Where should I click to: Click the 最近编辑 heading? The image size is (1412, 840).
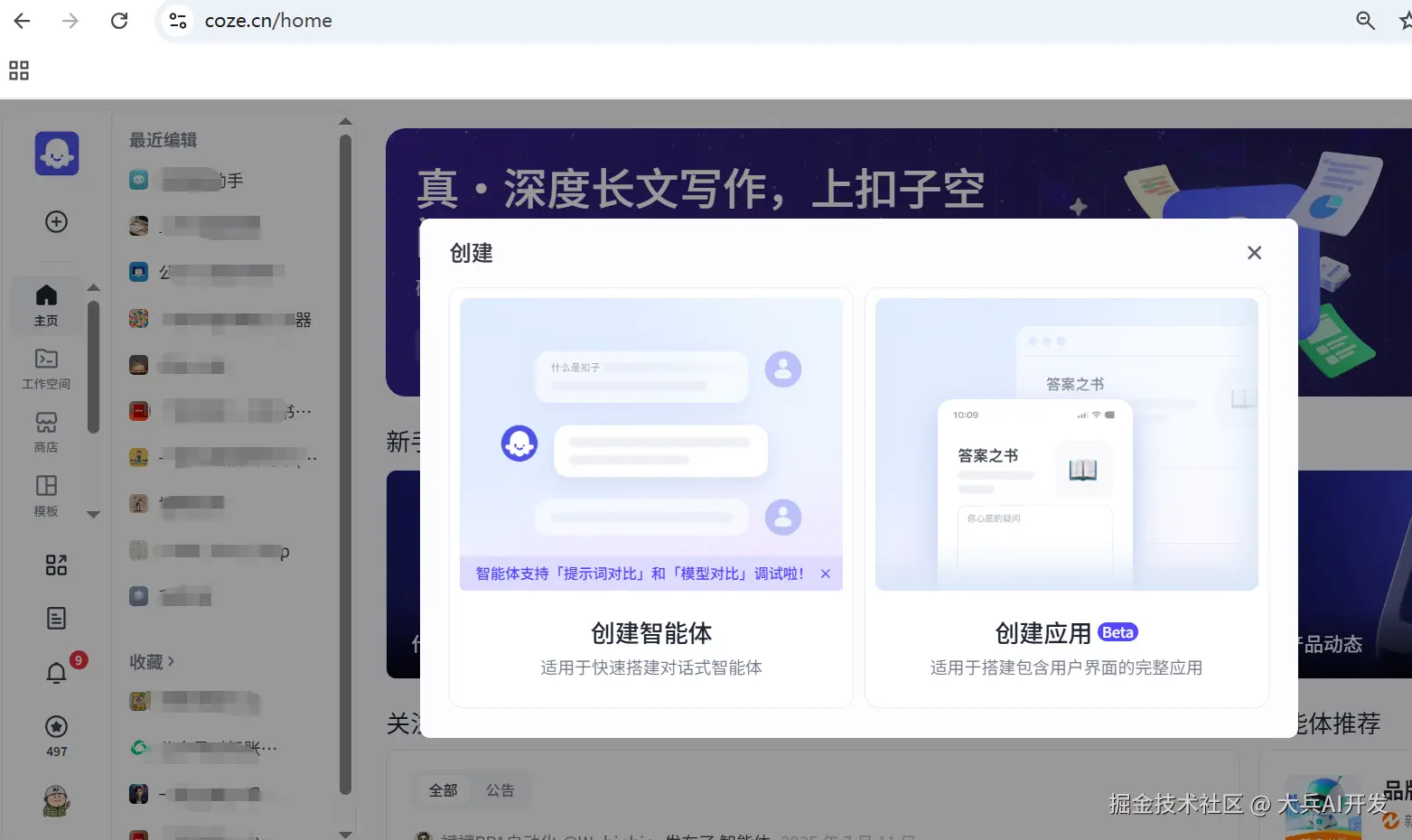pyautogui.click(x=163, y=140)
